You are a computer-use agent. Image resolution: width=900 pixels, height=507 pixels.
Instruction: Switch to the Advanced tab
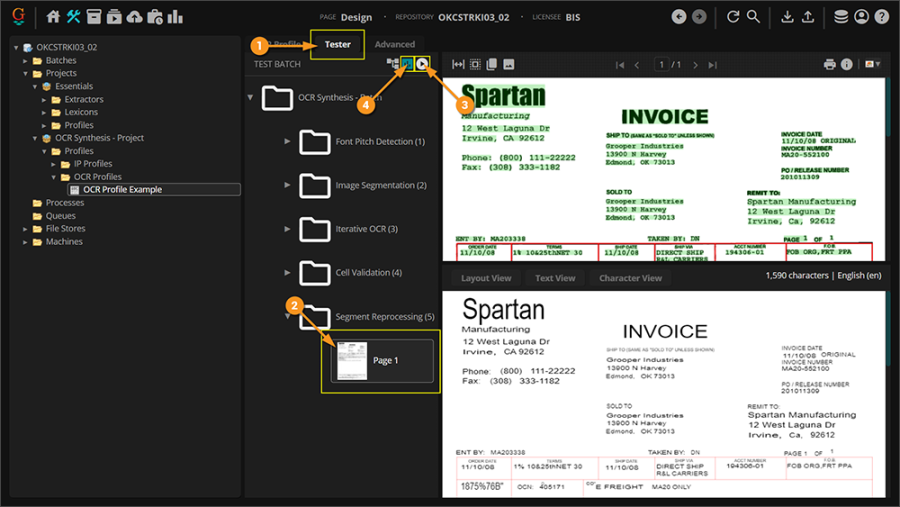pos(395,44)
